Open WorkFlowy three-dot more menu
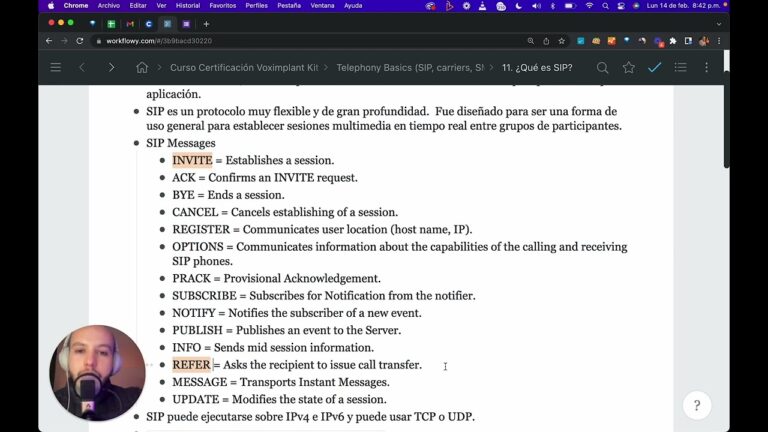768x432 pixels. click(x=706, y=68)
